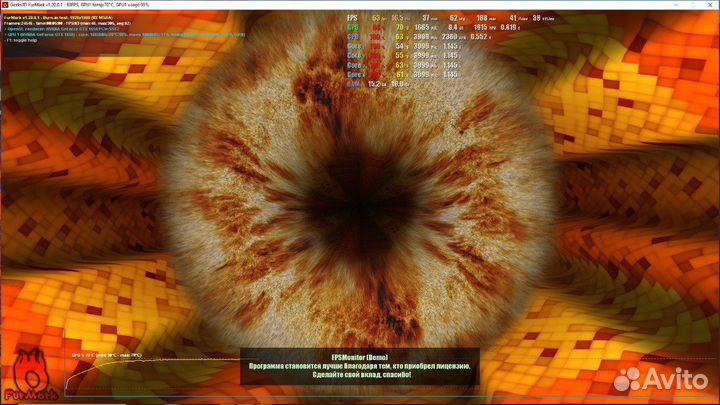Click the min FPS value 37
The height and width of the screenshot is (405, 720).
(x=426, y=18)
